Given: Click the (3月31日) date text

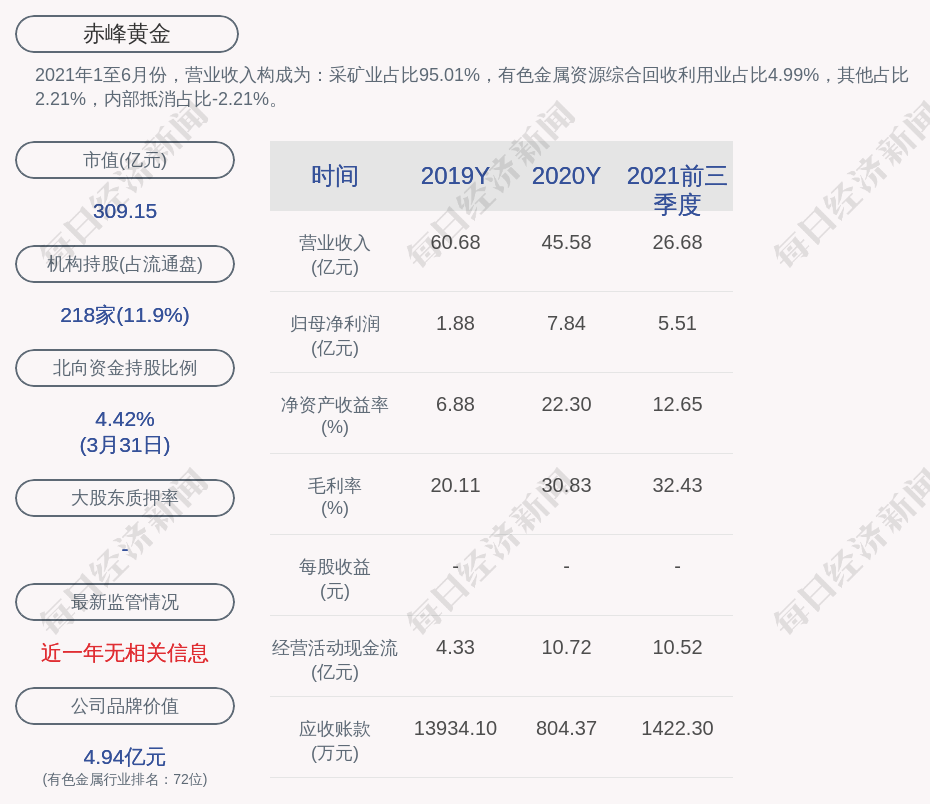Looking at the screenshot, I should [x=125, y=445].
